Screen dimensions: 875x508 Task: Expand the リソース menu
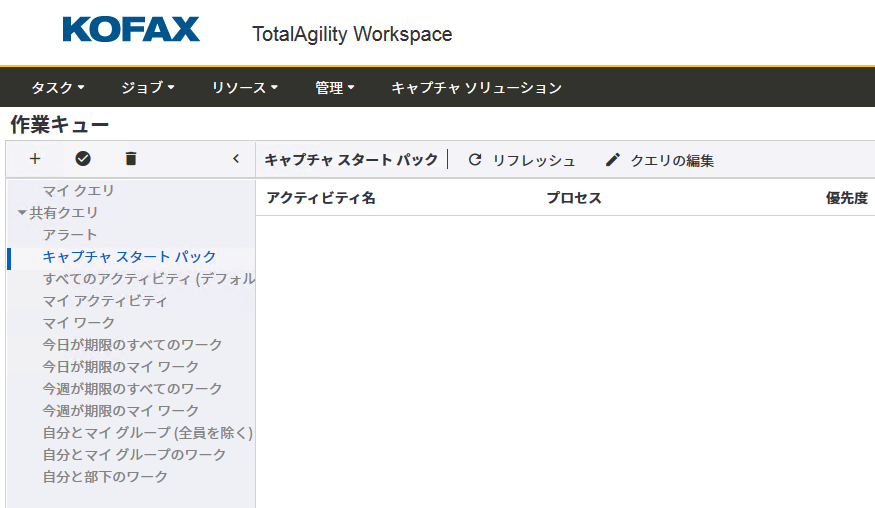(x=244, y=88)
